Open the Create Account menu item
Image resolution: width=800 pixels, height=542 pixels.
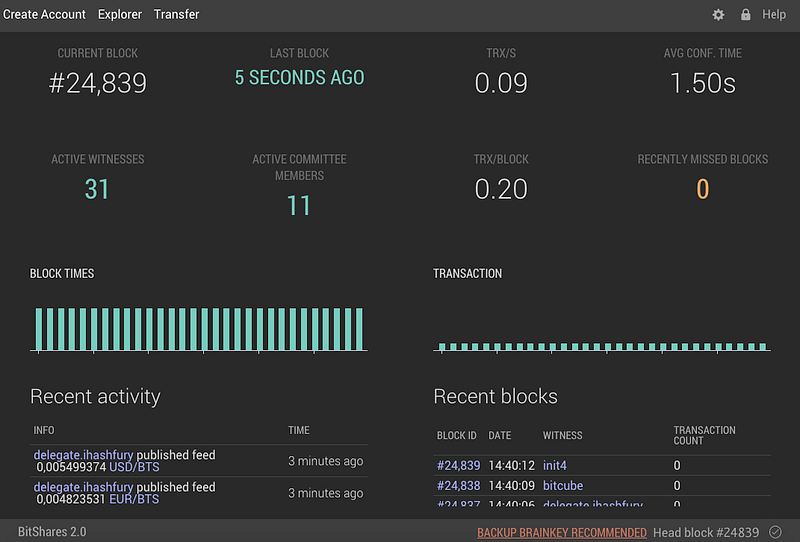tap(44, 14)
